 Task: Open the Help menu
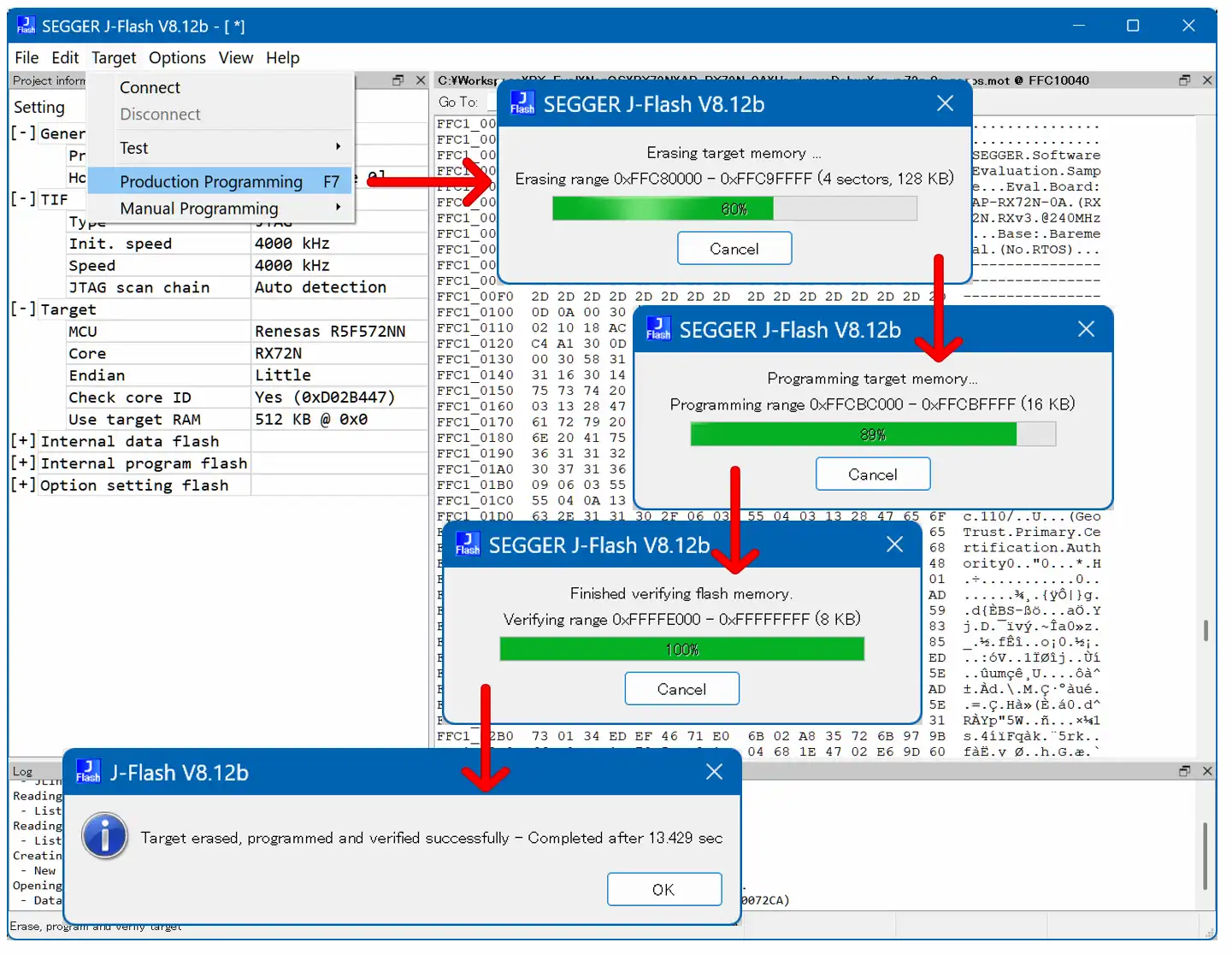[x=282, y=58]
